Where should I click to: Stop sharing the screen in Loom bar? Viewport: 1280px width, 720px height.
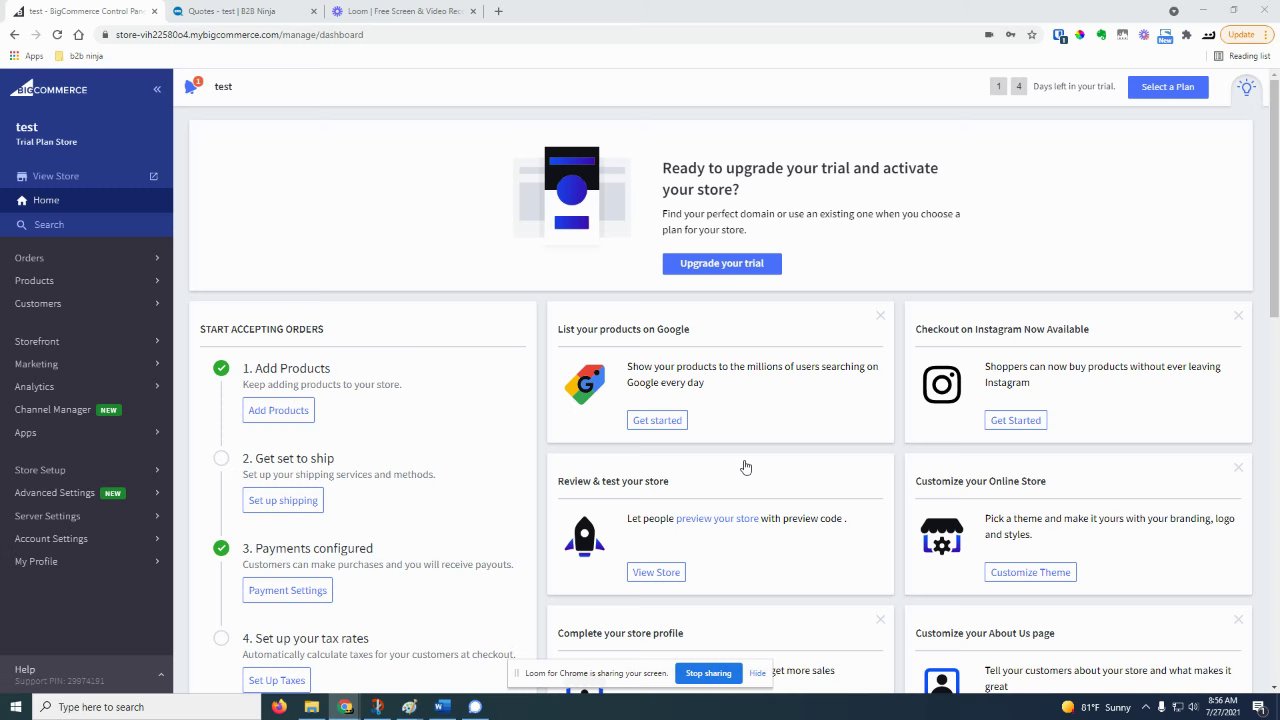[708, 673]
